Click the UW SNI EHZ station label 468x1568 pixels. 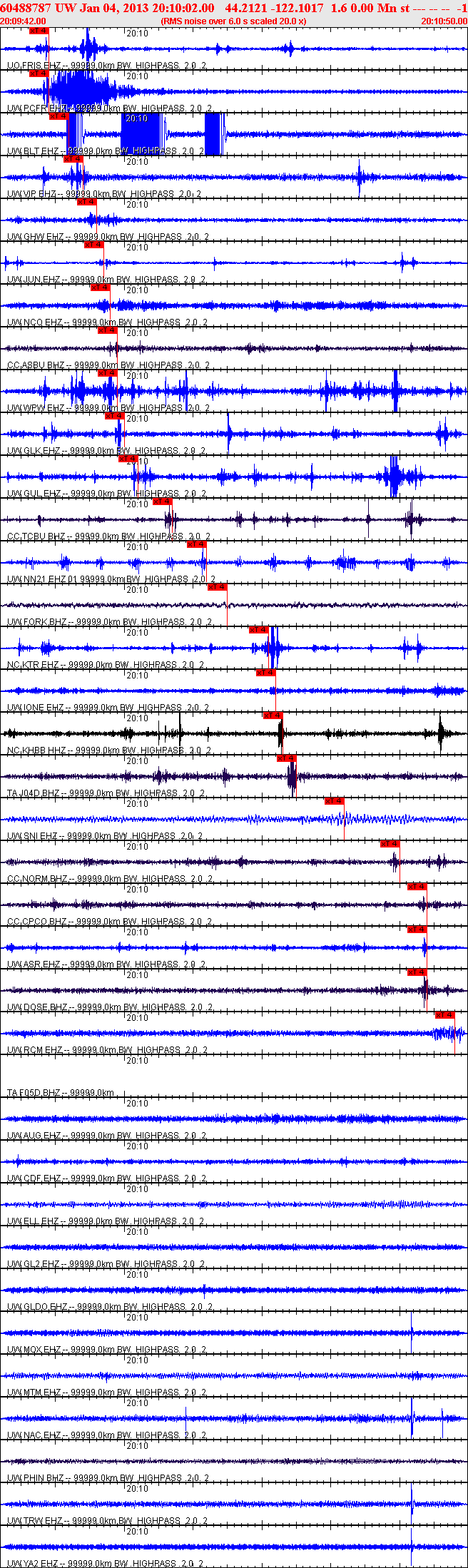click(x=32, y=836)
